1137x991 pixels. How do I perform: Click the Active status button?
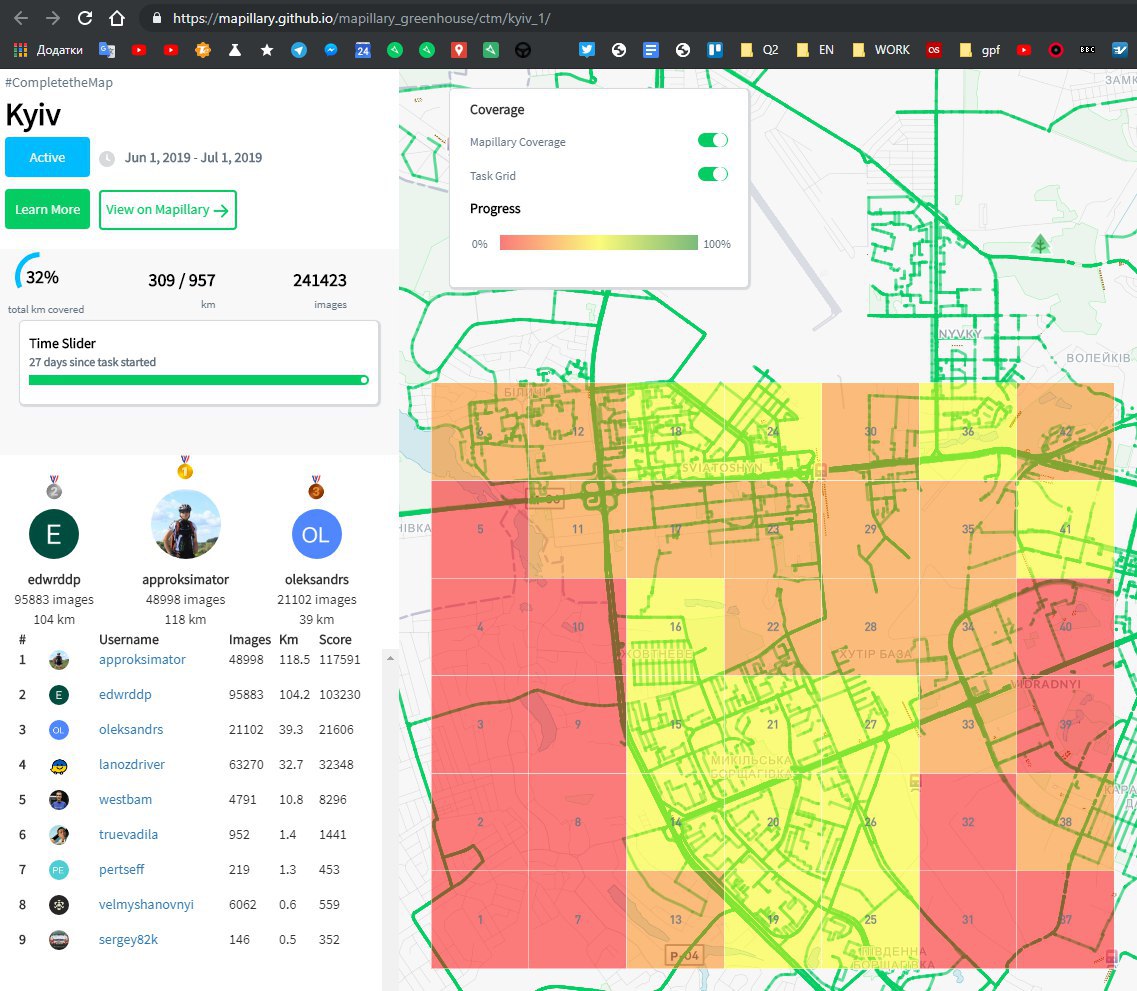(47, 157)
